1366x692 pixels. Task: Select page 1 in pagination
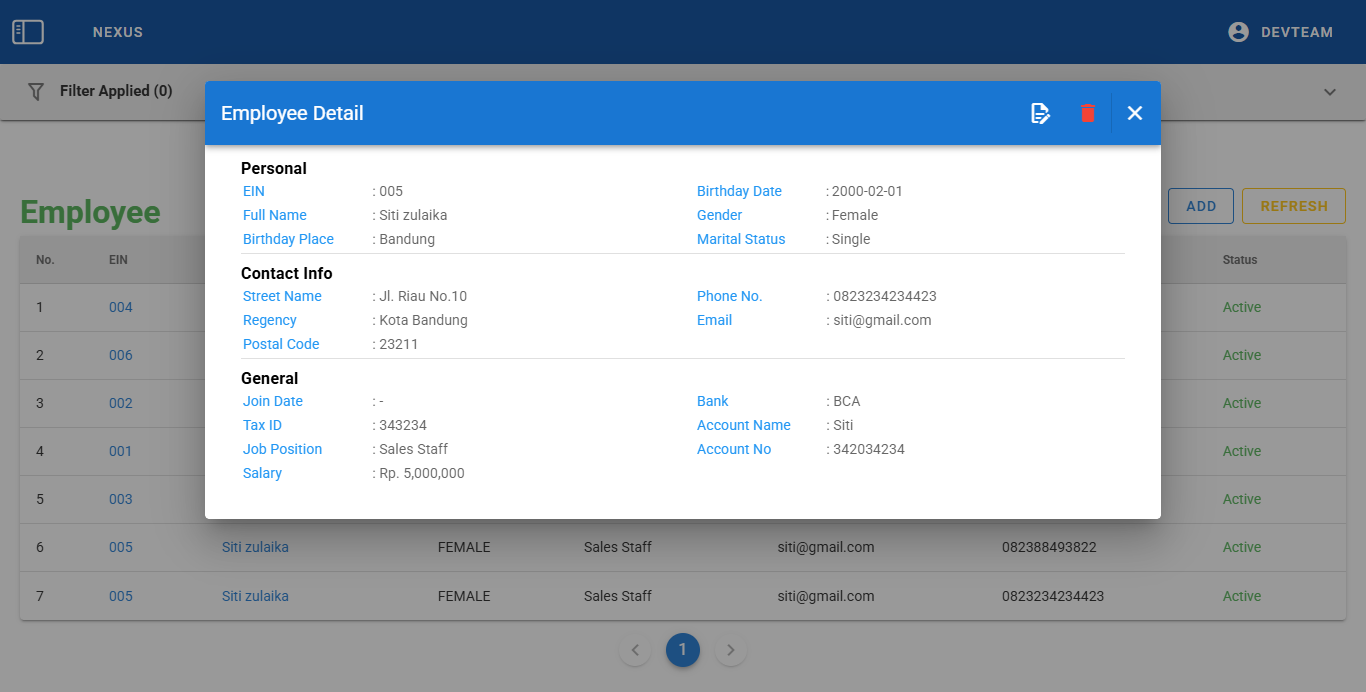point(683,650)
